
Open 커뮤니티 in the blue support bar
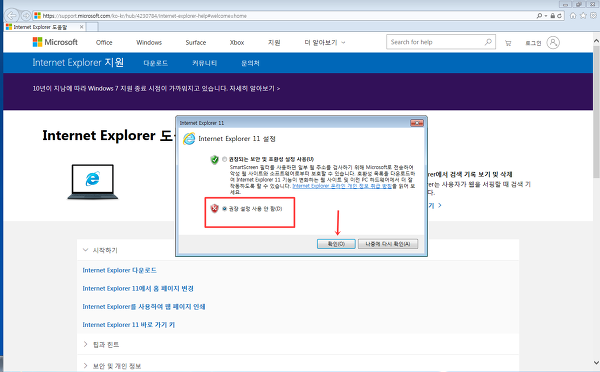(x=204, y=63)
